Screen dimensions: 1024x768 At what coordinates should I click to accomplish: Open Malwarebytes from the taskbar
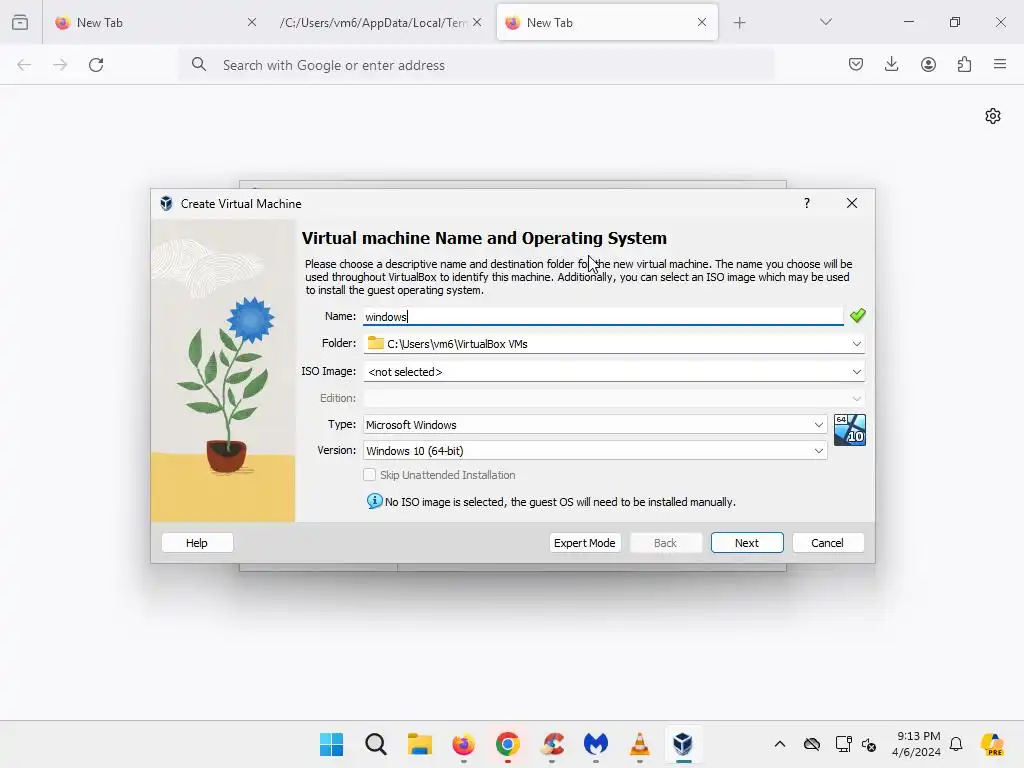point(596,744)
